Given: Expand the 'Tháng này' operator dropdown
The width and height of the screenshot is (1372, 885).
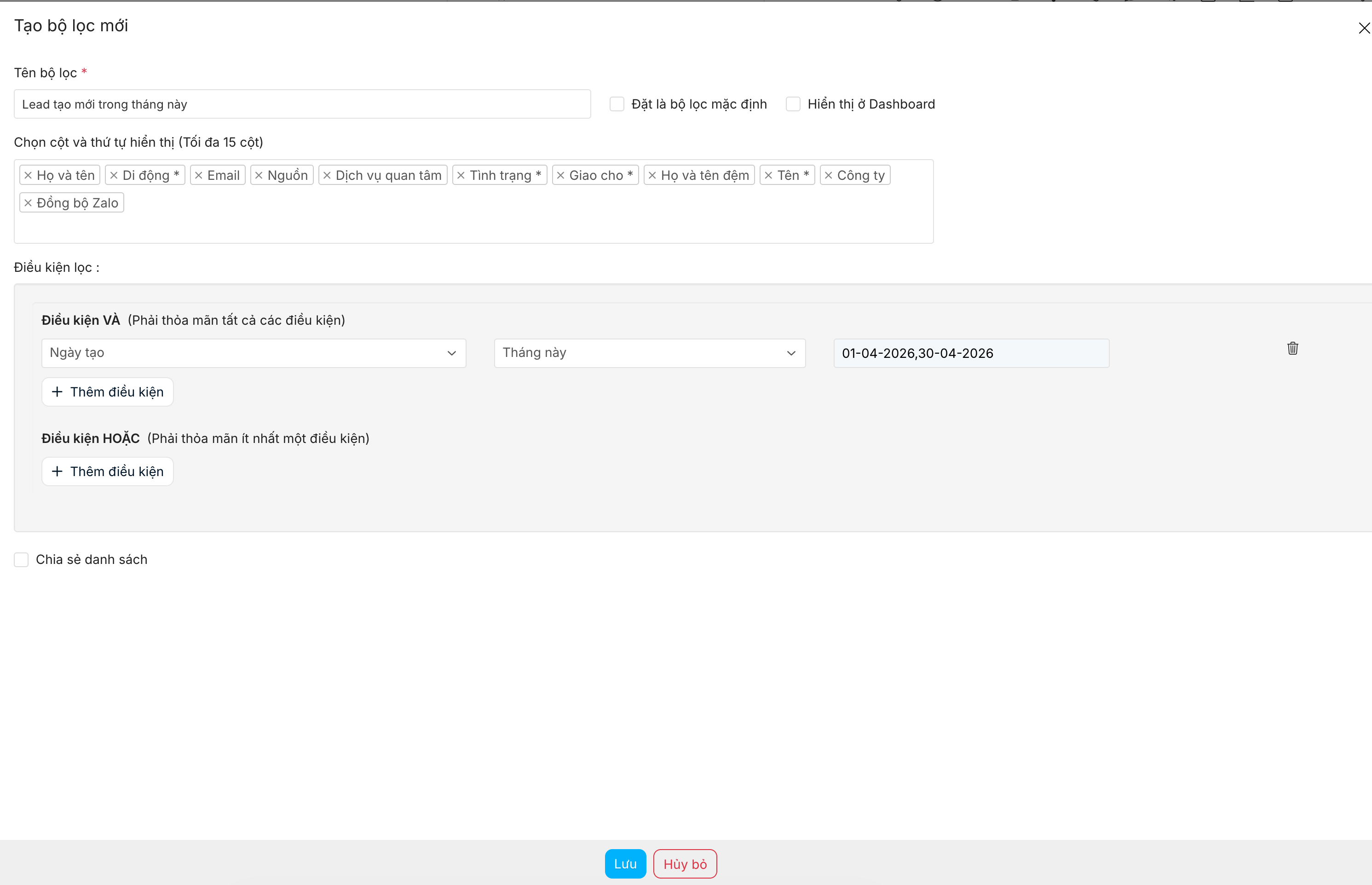Looking at the screenshot, I should pyautogui.click(x=650, y=353).
